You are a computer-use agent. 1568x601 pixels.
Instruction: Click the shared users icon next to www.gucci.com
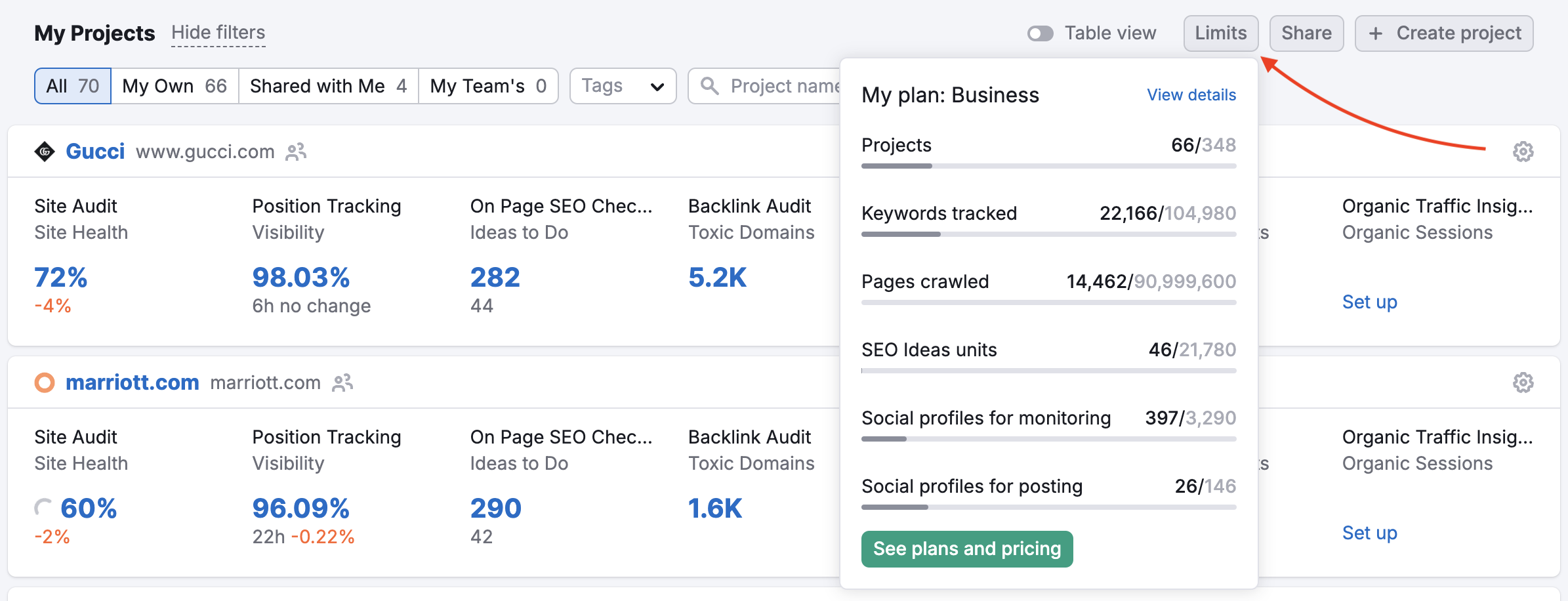(296, 152)
